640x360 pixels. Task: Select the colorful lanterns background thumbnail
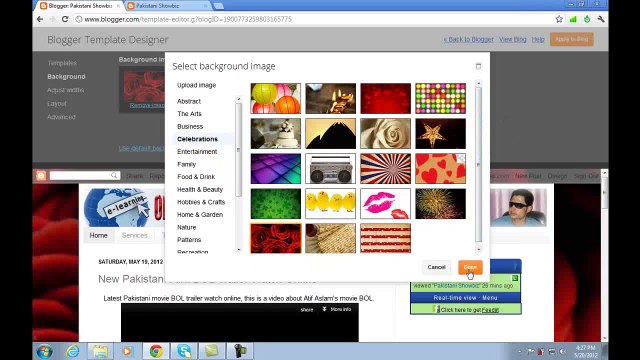coord(276,98)
